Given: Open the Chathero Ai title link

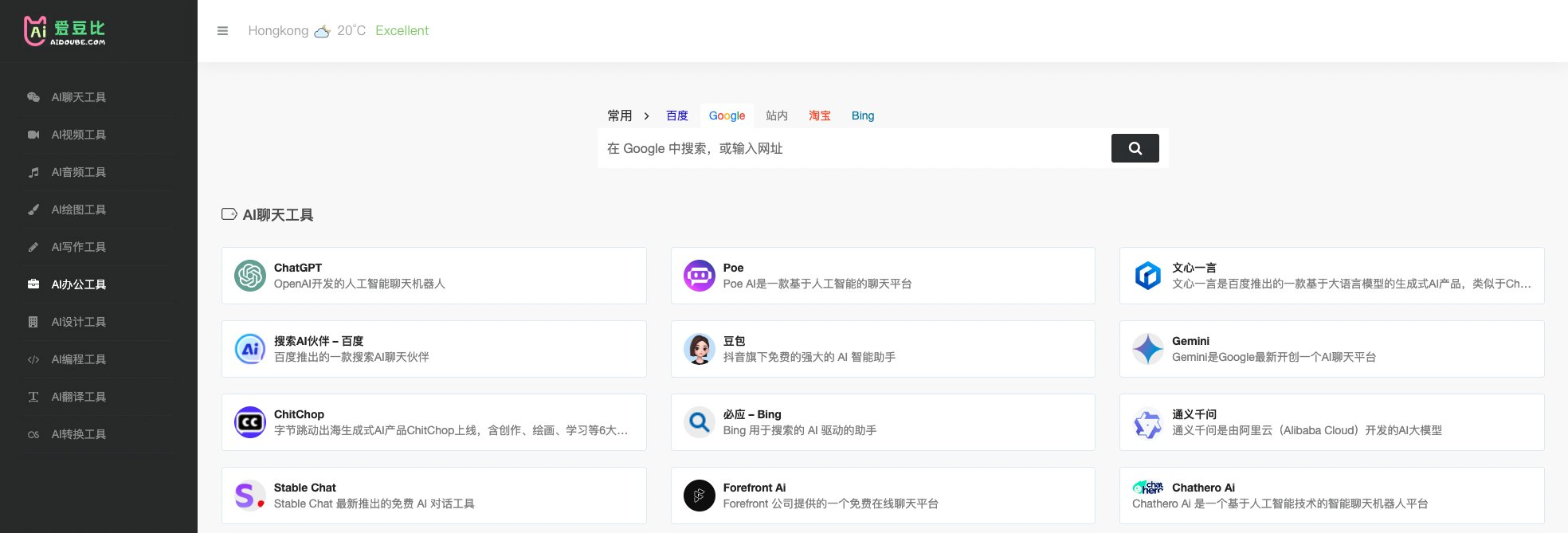Looking at the screenshot, I should pyautogui.click(x=1204, y=488).
